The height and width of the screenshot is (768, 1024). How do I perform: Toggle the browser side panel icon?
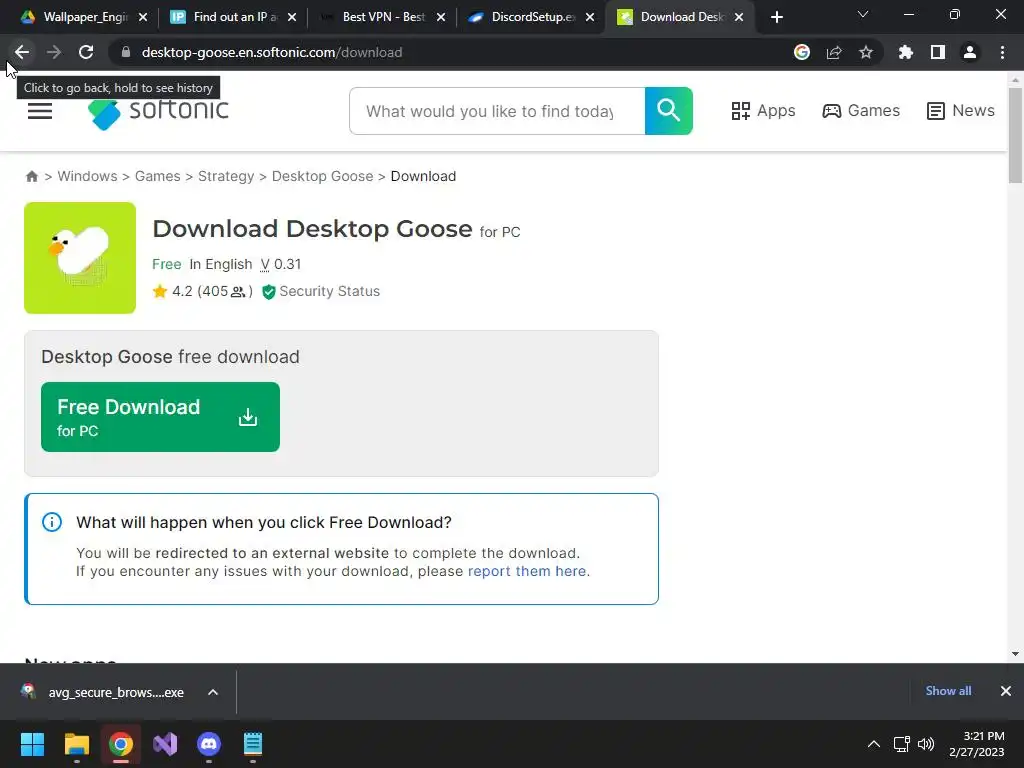[x=938, y=52]
